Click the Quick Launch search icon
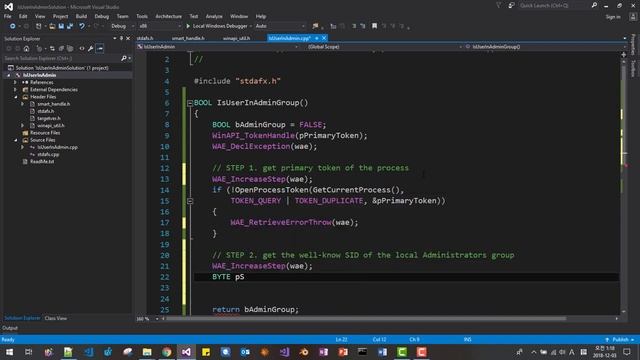This screenshot has width=640, height=360. pyautogui.click(x=594, y=5)
